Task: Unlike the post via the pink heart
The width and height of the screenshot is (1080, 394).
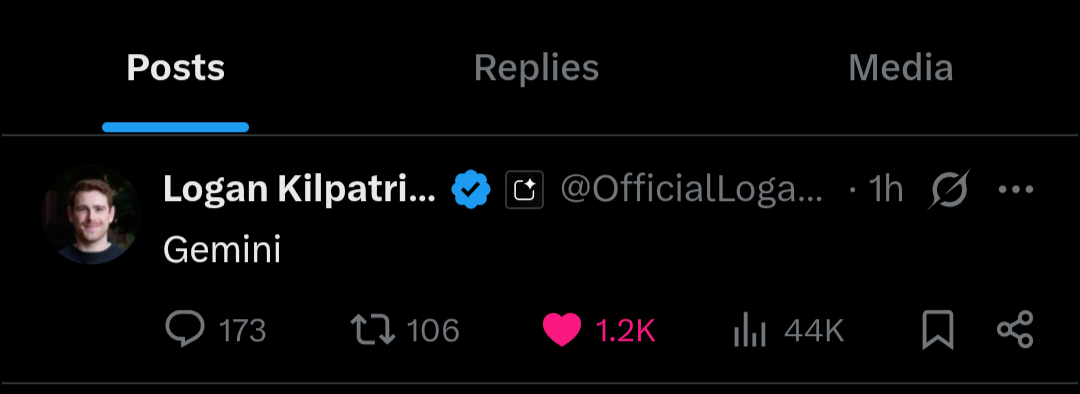Action: pyautogui.click(x=562, y=330)
